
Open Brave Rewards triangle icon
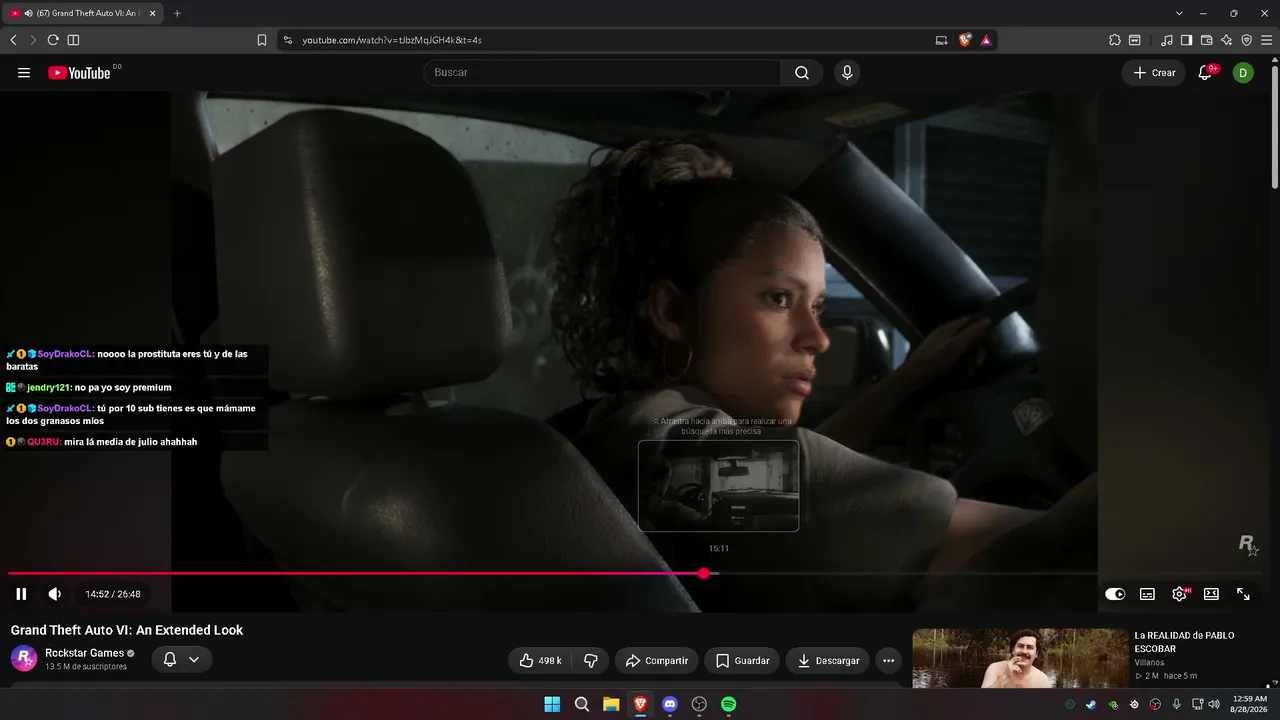987,40
